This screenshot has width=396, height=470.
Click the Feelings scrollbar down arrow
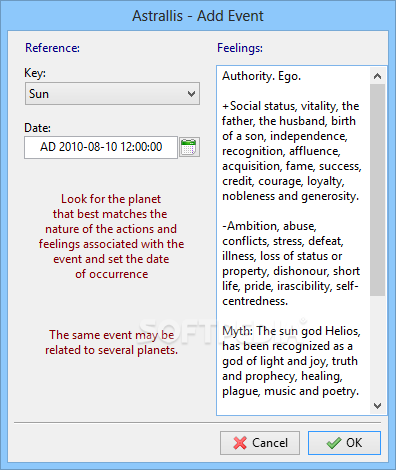pos(377,406)
